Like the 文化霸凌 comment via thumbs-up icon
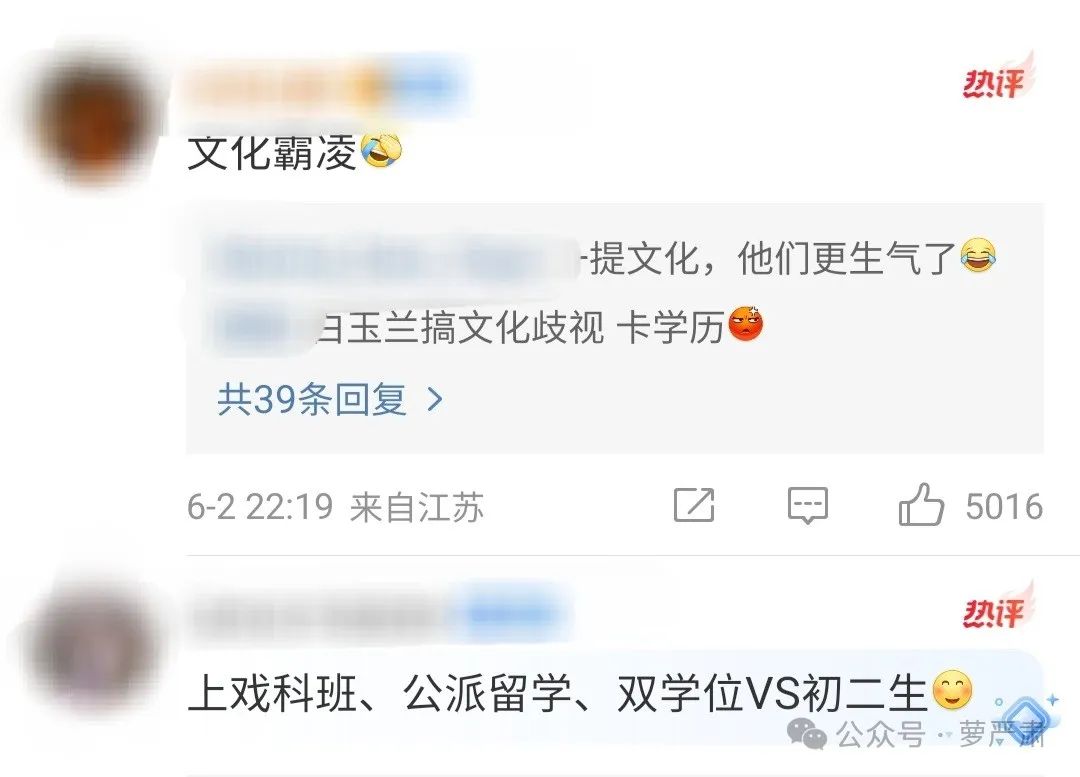The image size is (1080, 777). (921, 506)
